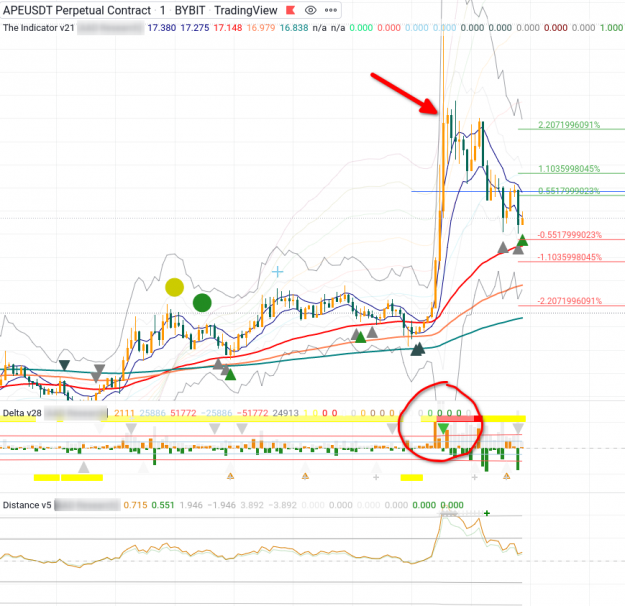Click the 17.380 indicator value
This screenshot has height=606, width=625.
pos(161,28)
